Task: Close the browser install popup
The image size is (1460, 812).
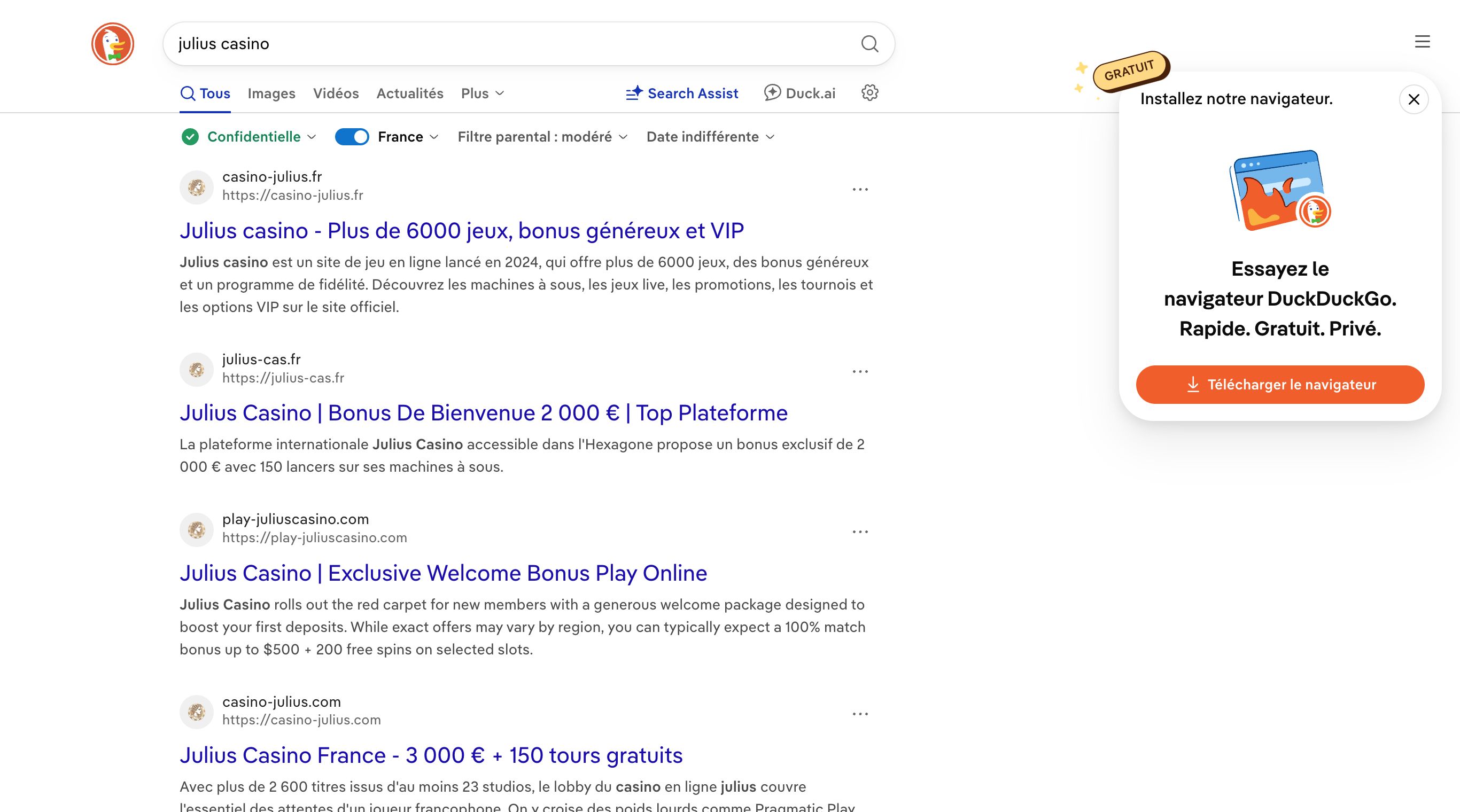Action: coord(1414,100)
